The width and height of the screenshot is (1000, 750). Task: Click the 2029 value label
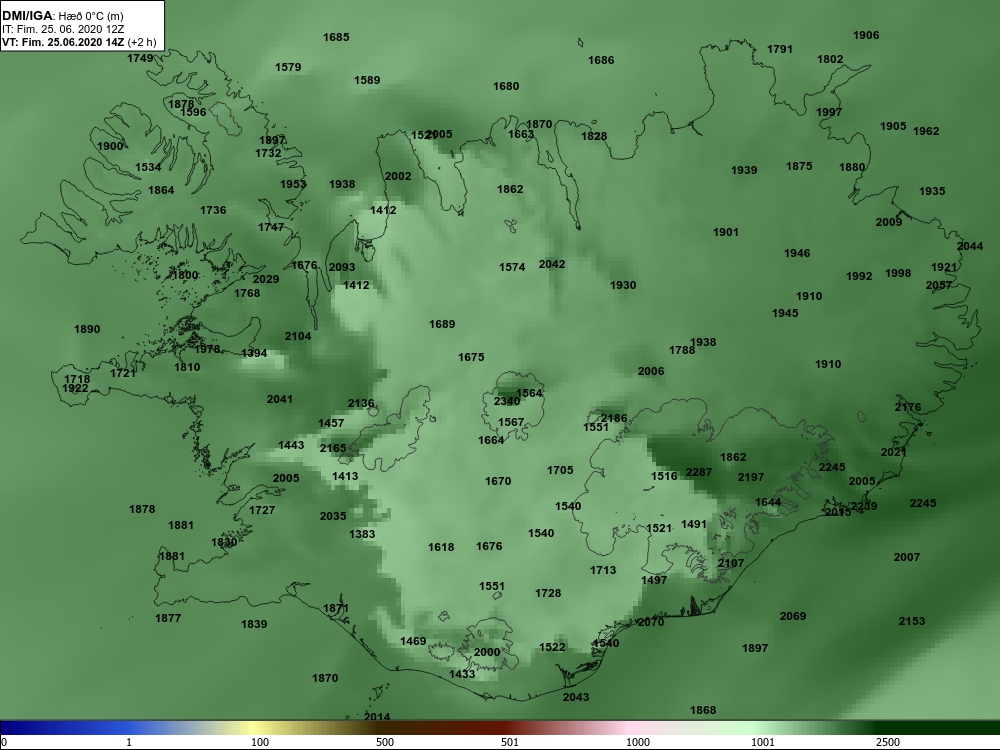click(266, 279)
